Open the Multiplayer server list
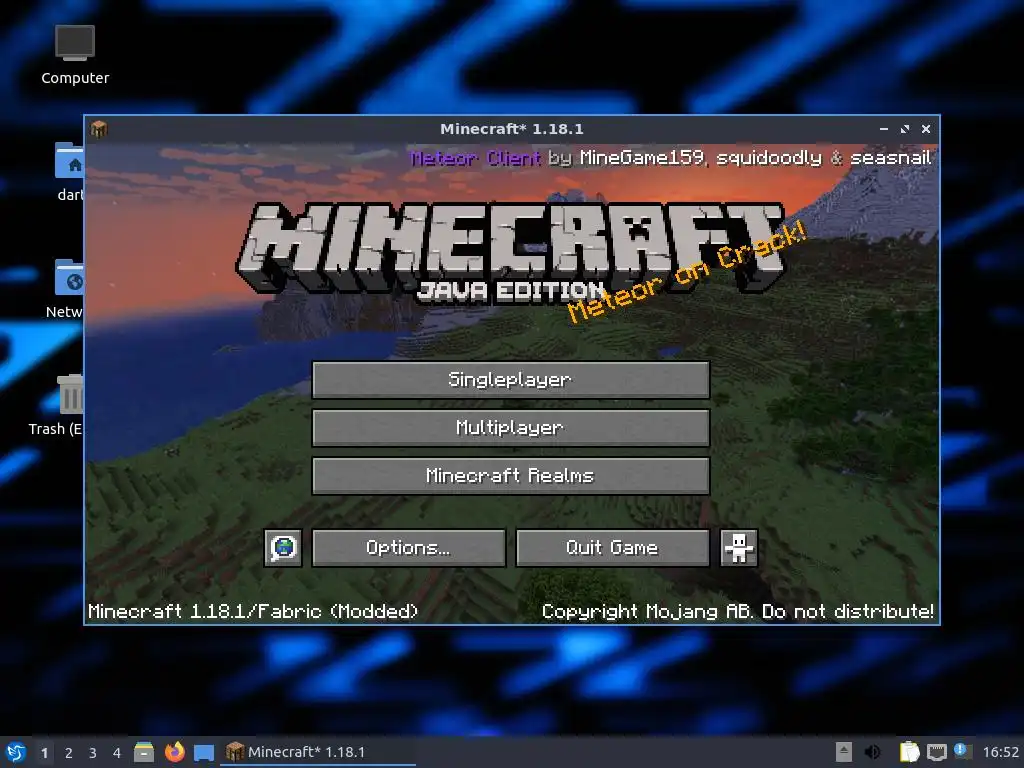Viewport: 1024px width, 768px height. pos(511,428)
